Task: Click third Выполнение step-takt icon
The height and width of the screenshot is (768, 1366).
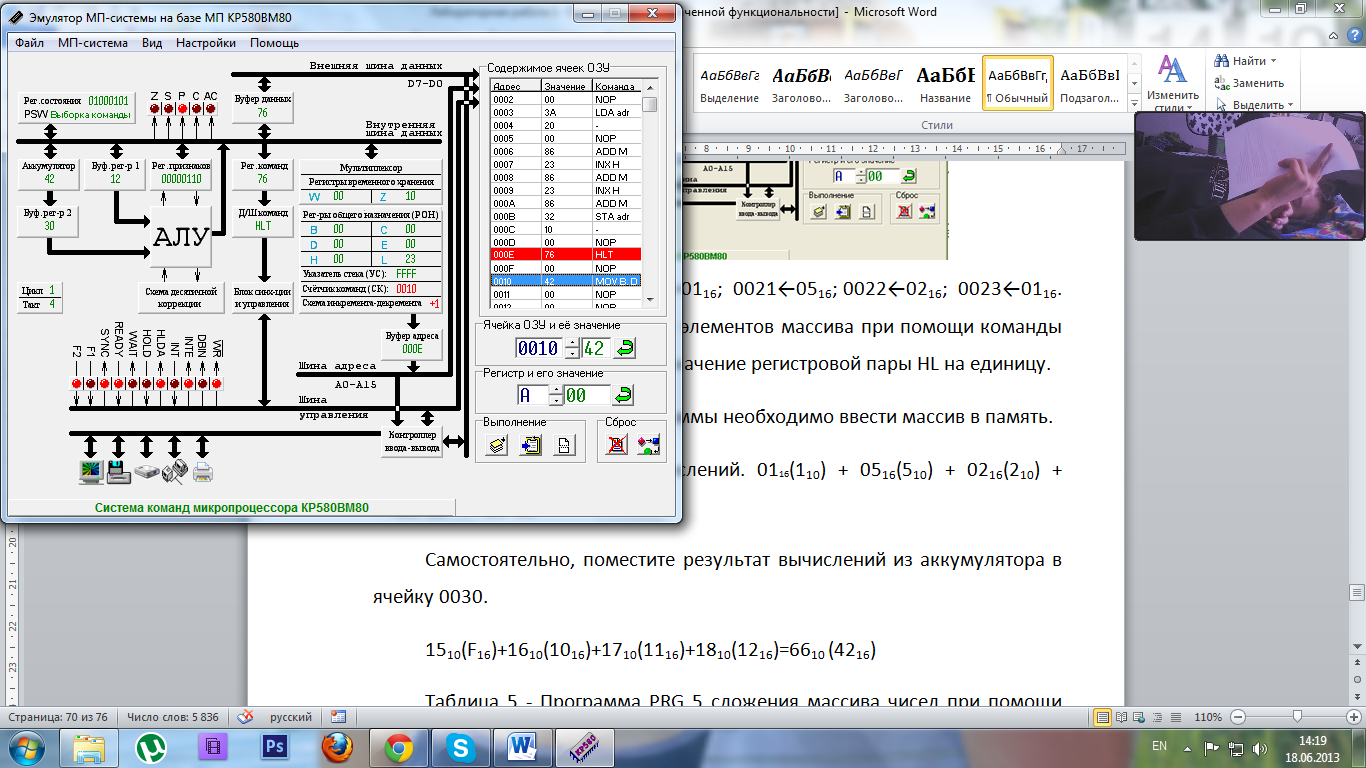Action: pos(564,446)
